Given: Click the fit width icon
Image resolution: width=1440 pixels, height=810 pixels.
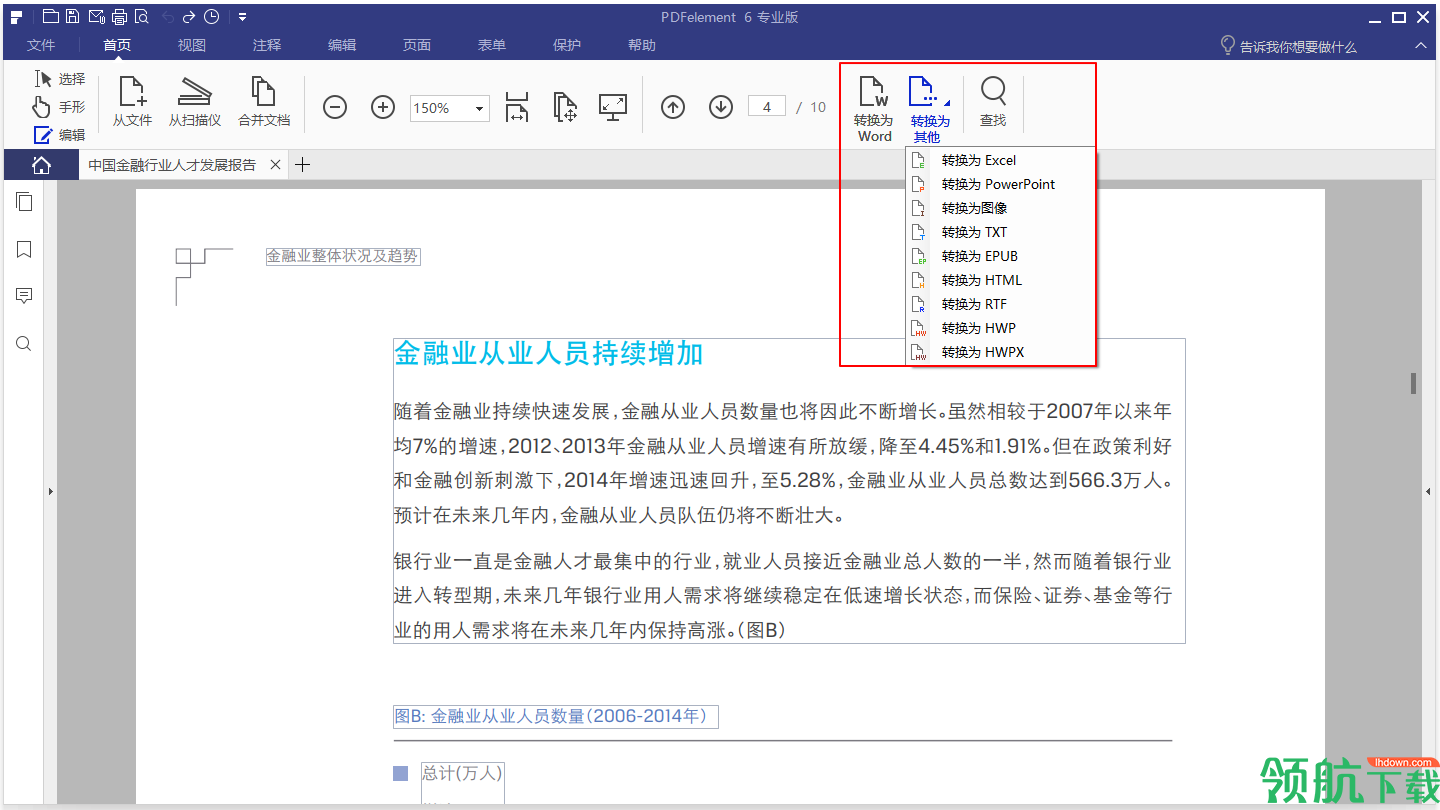Looking at the screenshot, I should (x=517, y=107).
